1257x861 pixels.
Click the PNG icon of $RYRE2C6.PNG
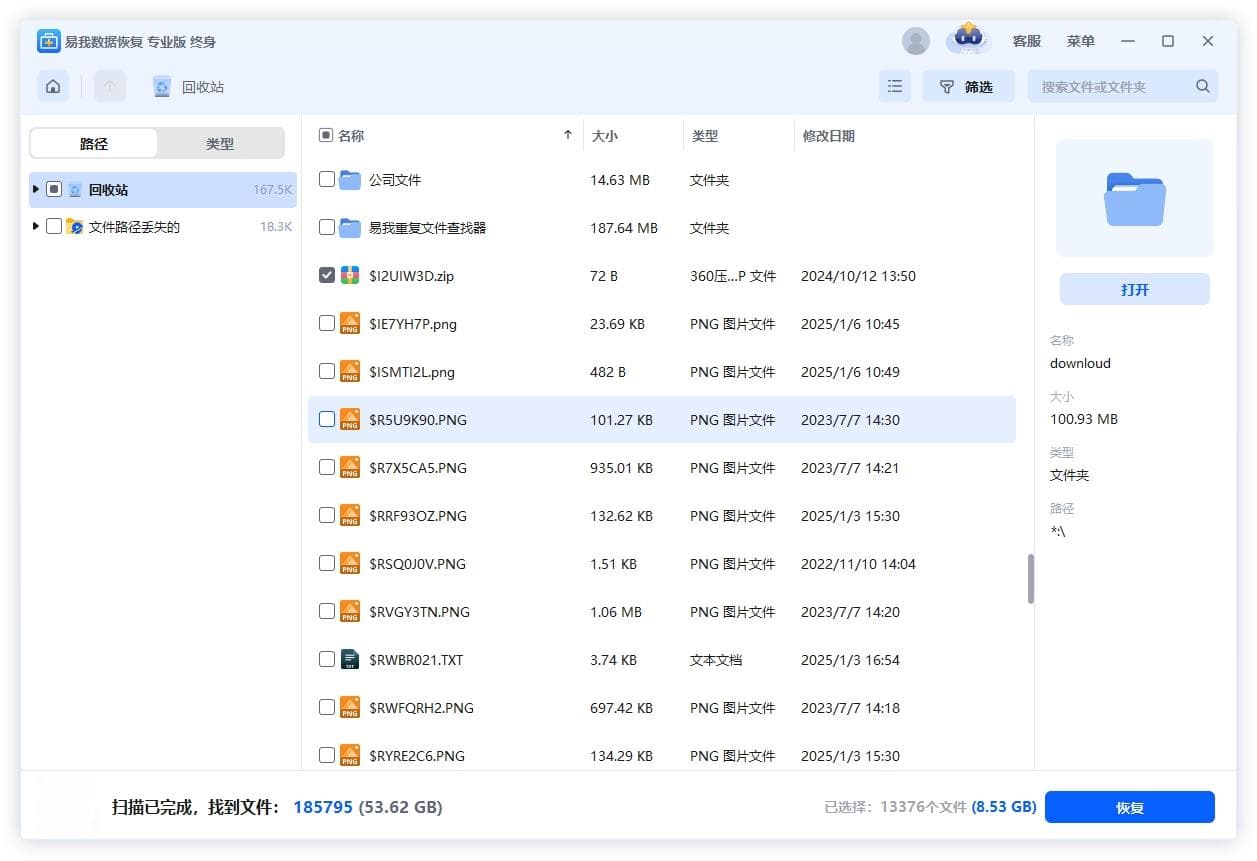350,755
